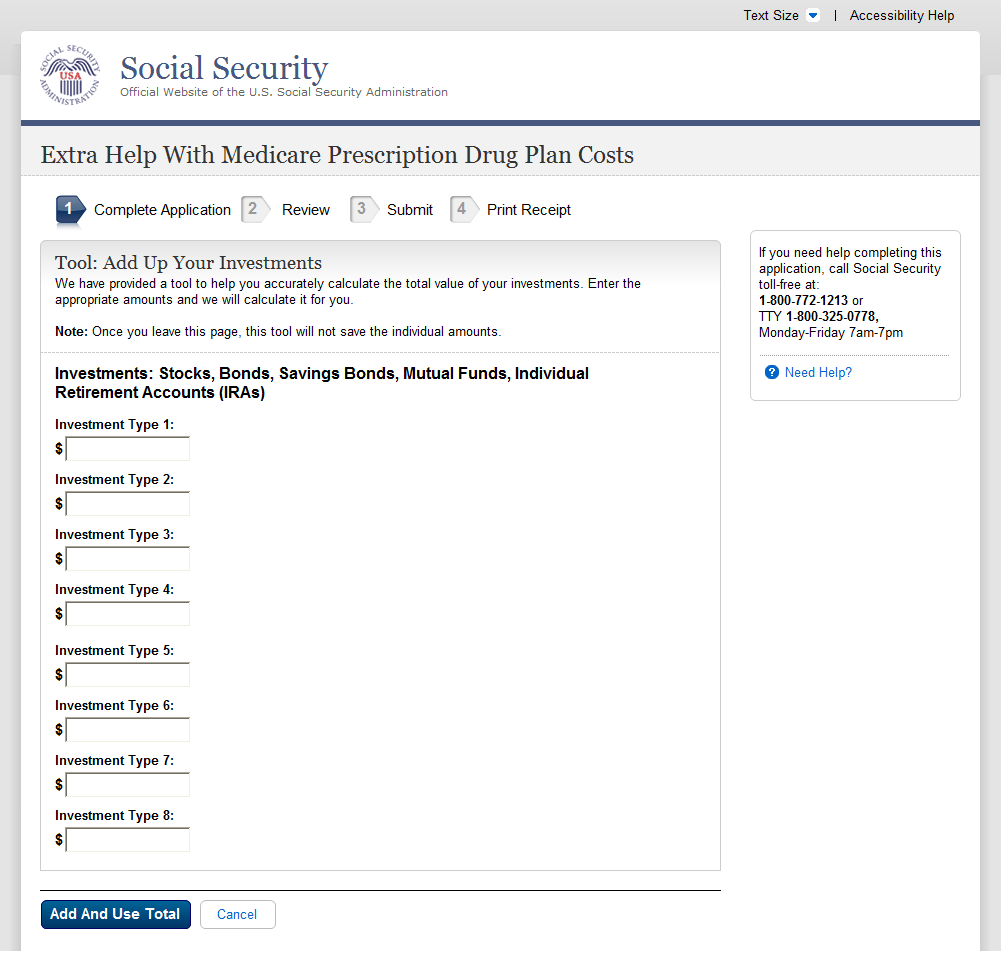Open the Accessibility Help link
The image size is (1008, 958).
pos(901,16)
